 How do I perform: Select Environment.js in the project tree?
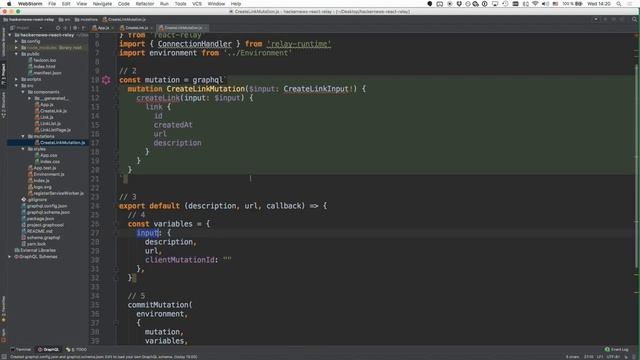click(47, 174)
